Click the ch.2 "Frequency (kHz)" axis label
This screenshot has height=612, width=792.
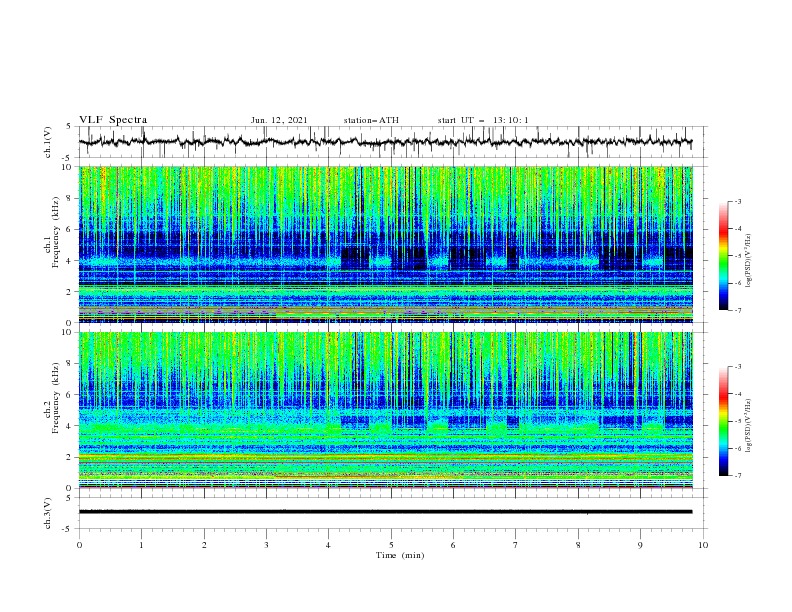point(56,398)
